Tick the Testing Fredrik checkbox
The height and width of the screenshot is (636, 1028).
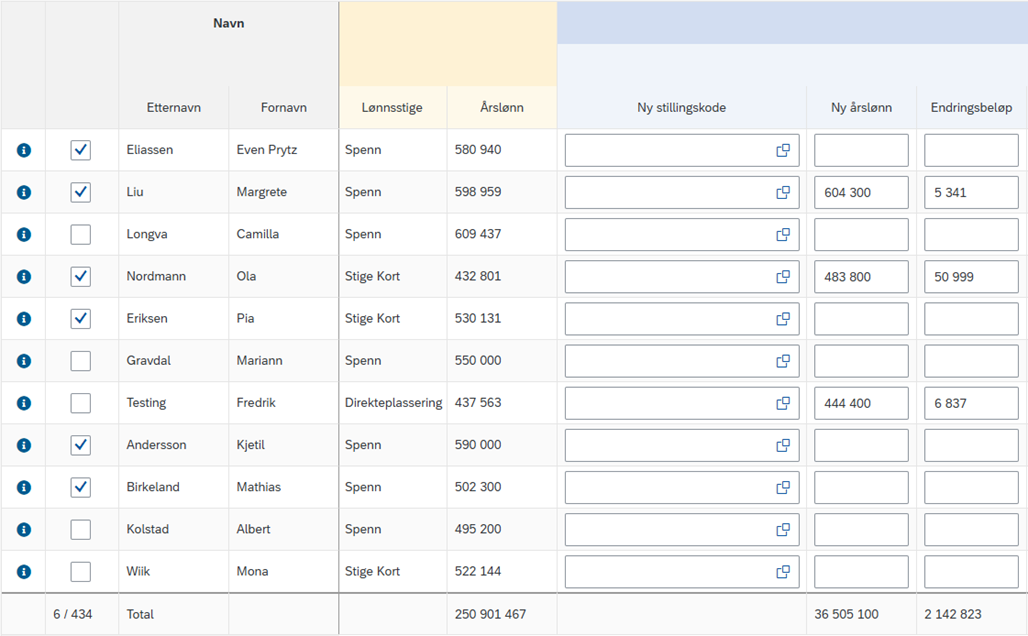coord(81,403)
